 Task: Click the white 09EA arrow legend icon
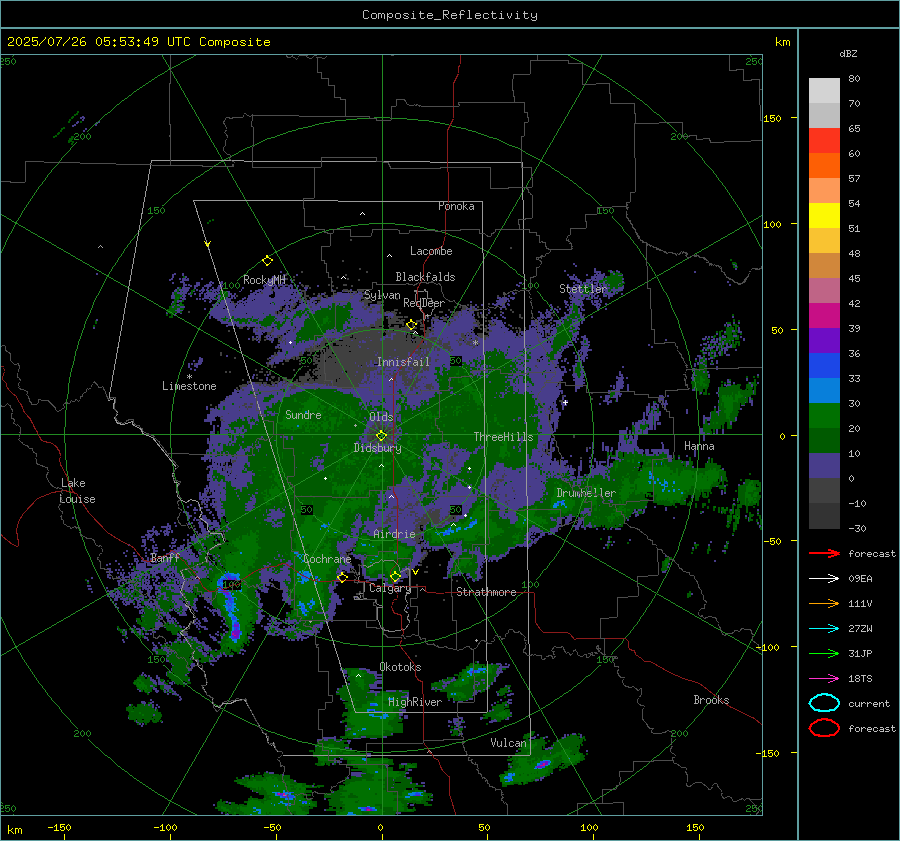824,579
